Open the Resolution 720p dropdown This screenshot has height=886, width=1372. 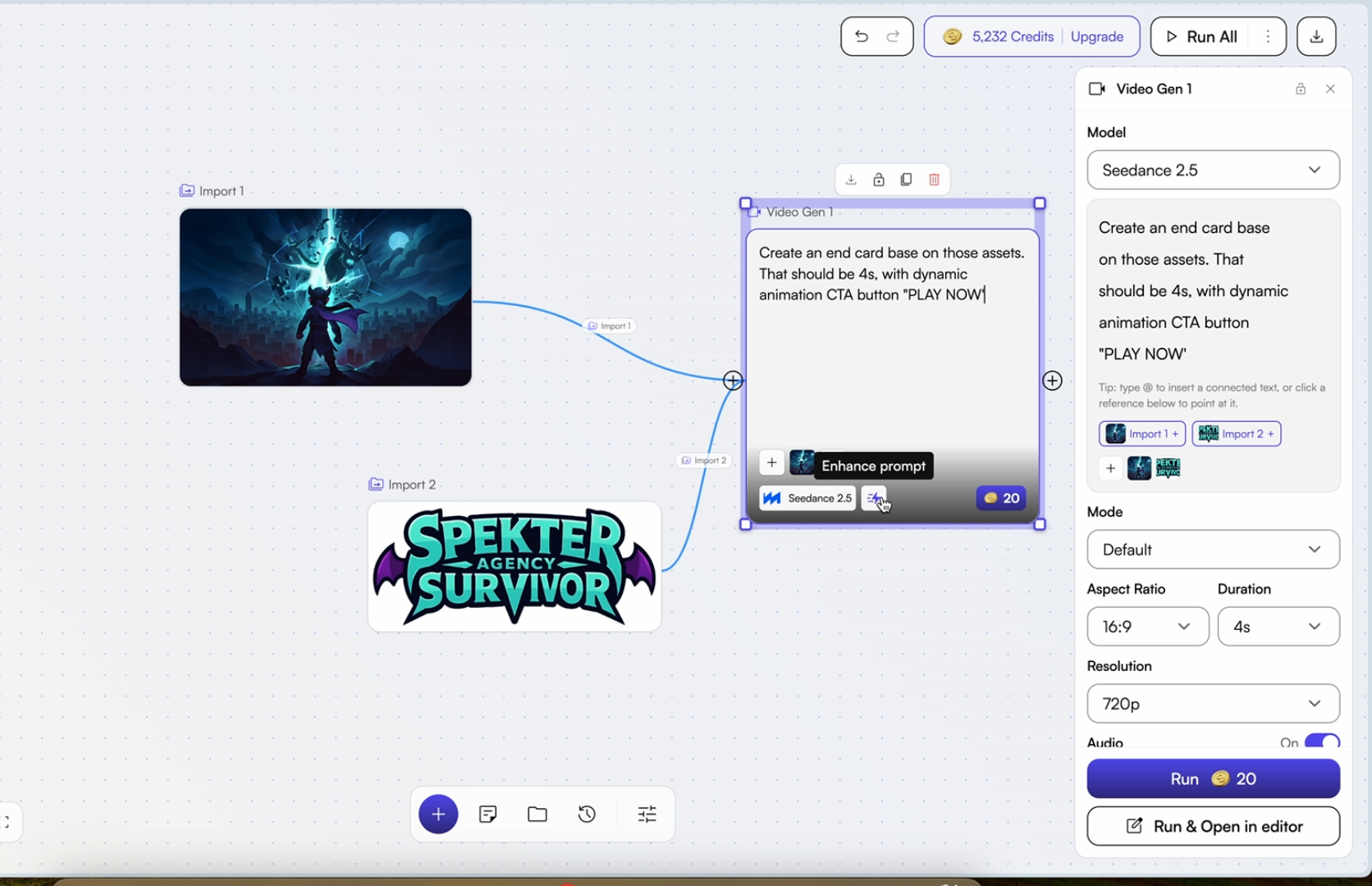[1213, 704]
